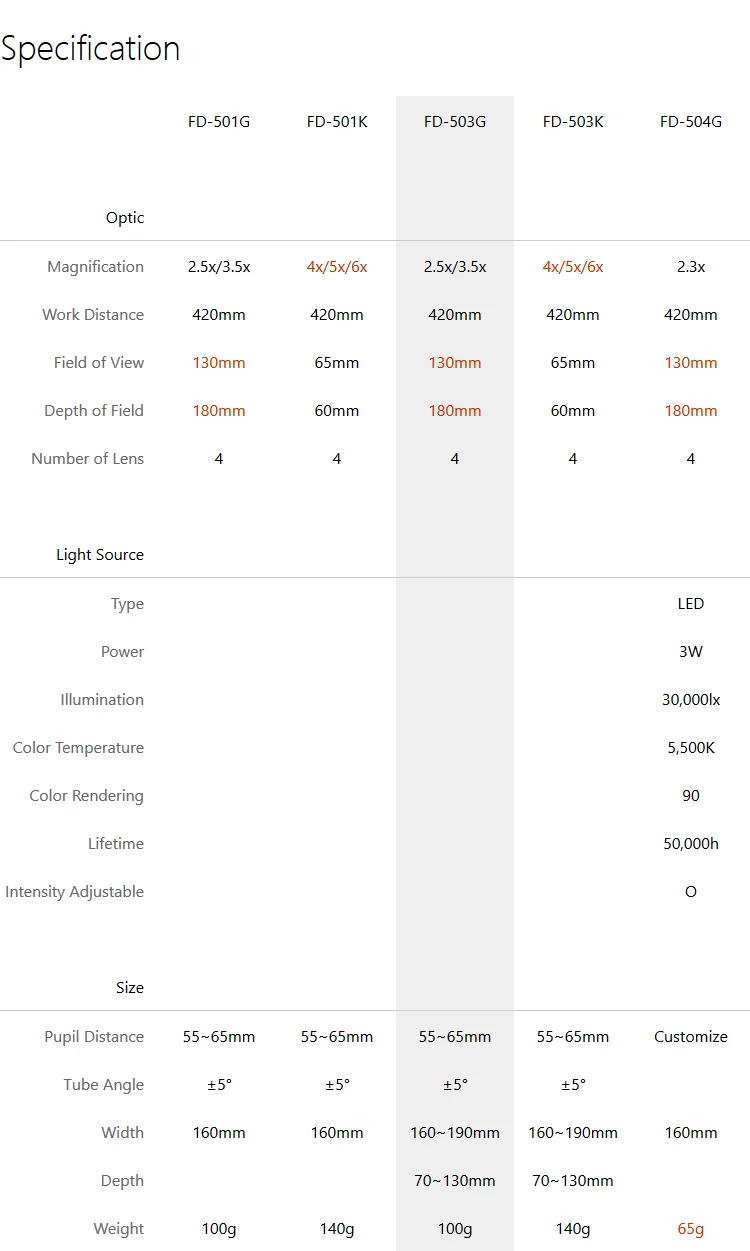Click the FD-501G column header
750x1251 pixels.
coord(219,122)
